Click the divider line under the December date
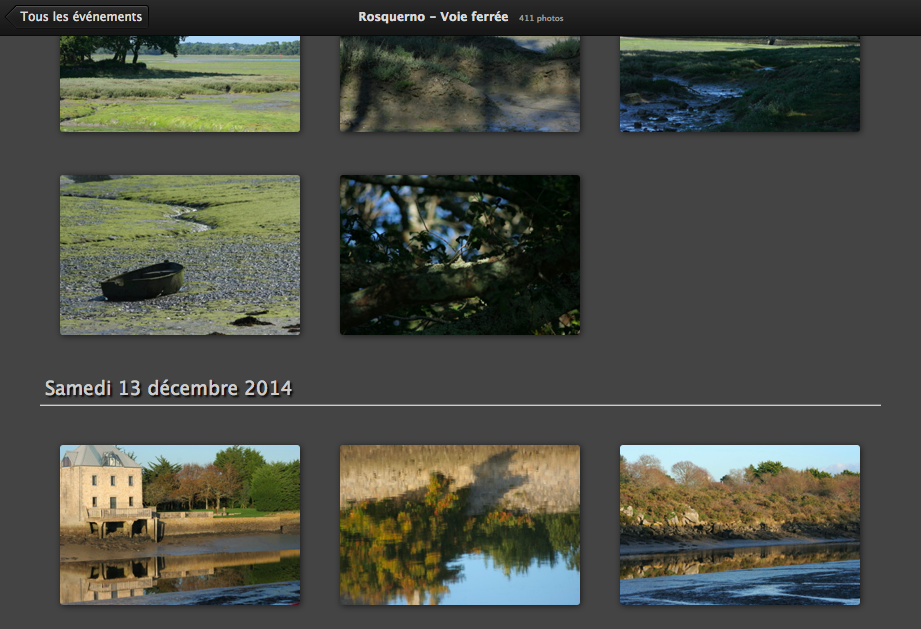This screenshot has width=921, height=629. [x=460, y=405]
